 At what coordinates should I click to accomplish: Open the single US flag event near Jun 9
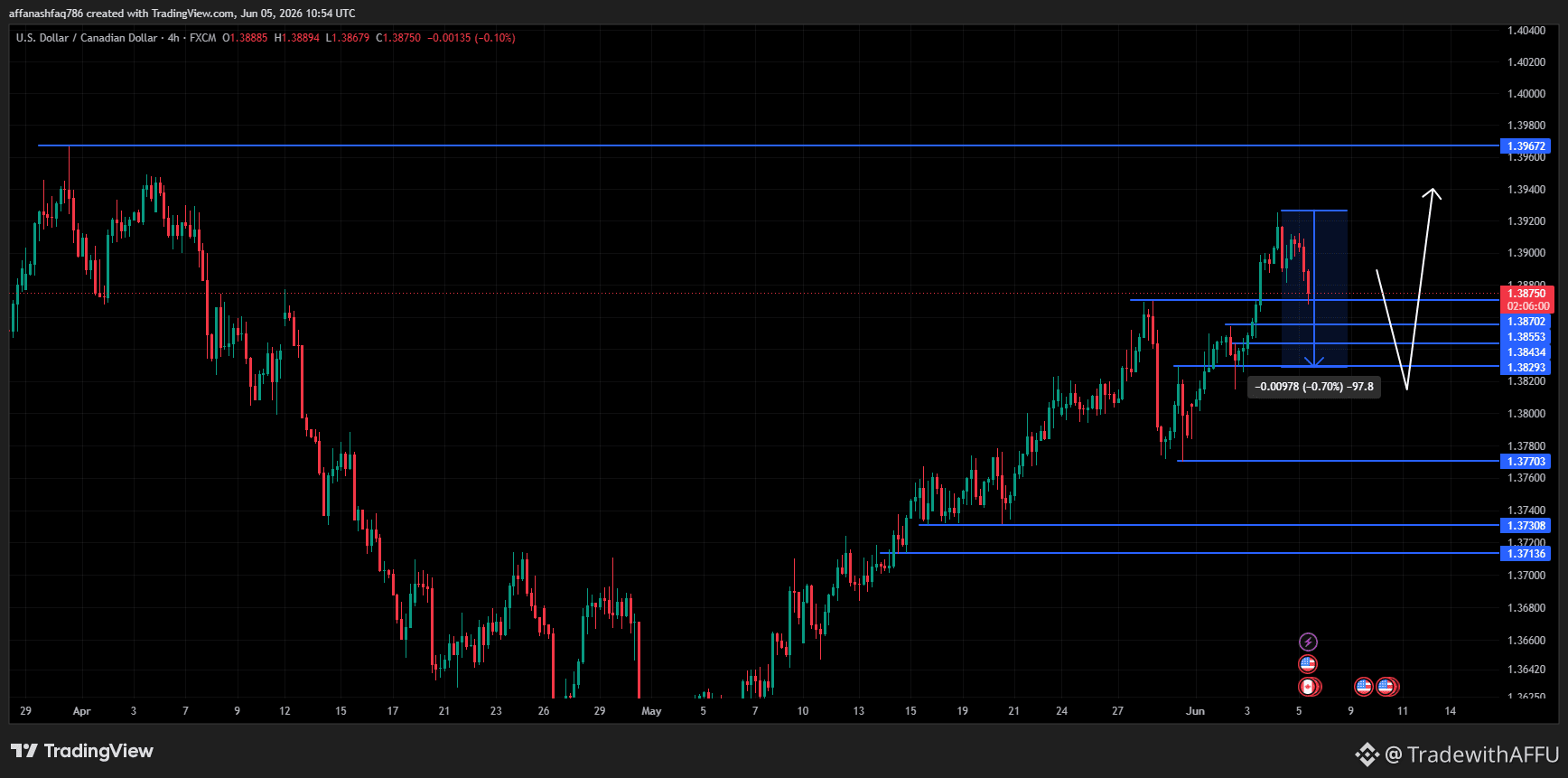coord(1364,687)
